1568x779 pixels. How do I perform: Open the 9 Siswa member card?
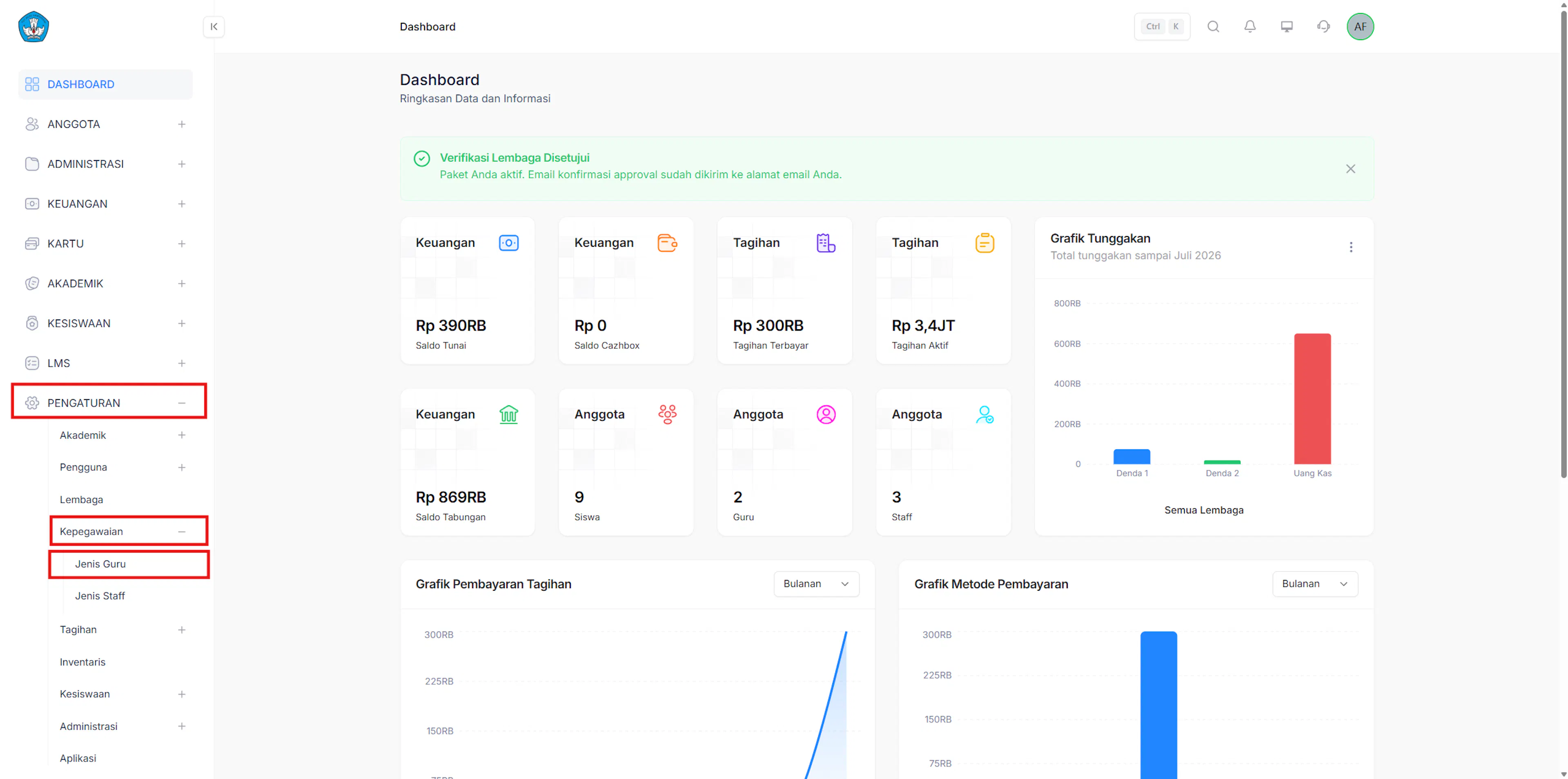tap(626, 462)
